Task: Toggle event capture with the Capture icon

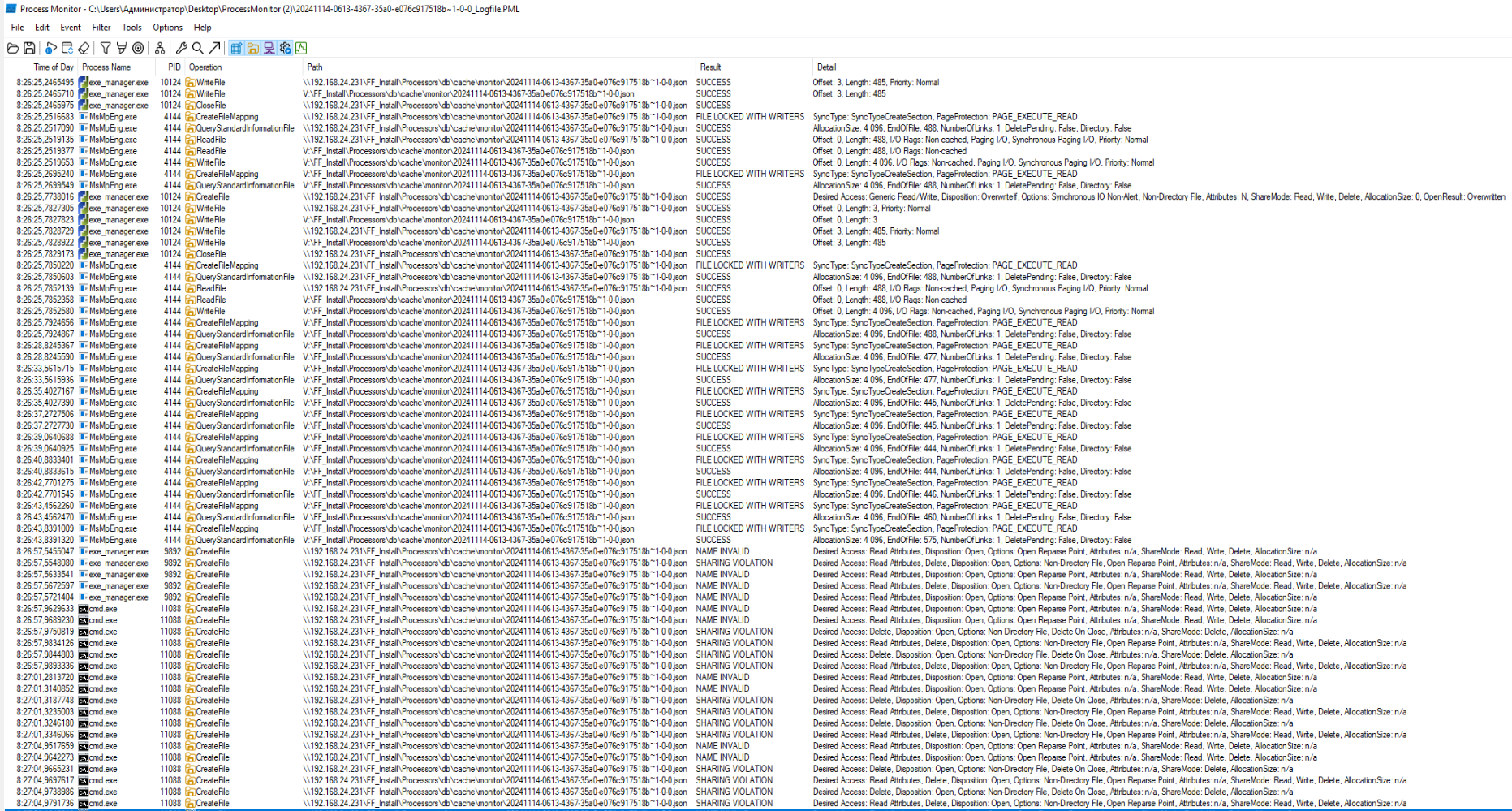Action: 51,48
